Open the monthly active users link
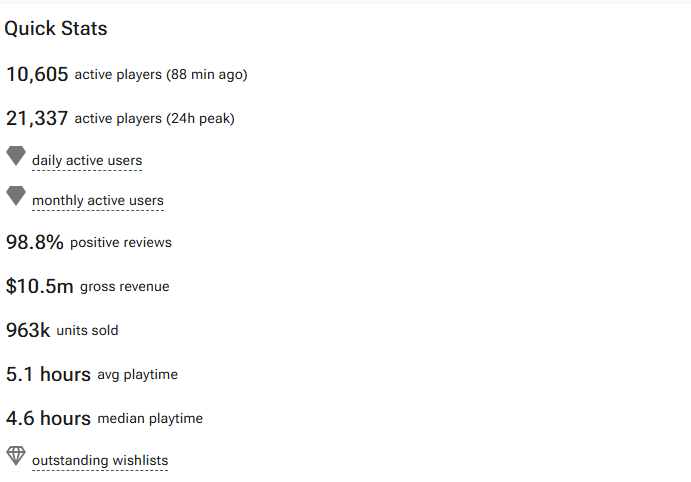Screen dimensions: 691x482 98,200
